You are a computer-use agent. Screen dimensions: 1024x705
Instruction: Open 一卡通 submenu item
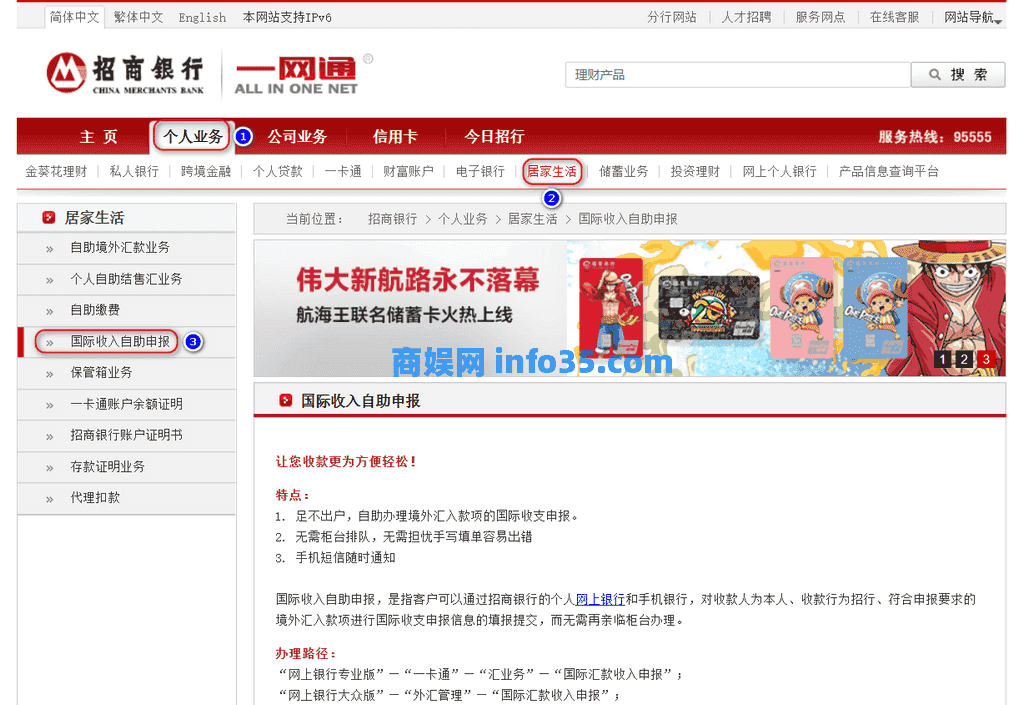coord(343,172)
